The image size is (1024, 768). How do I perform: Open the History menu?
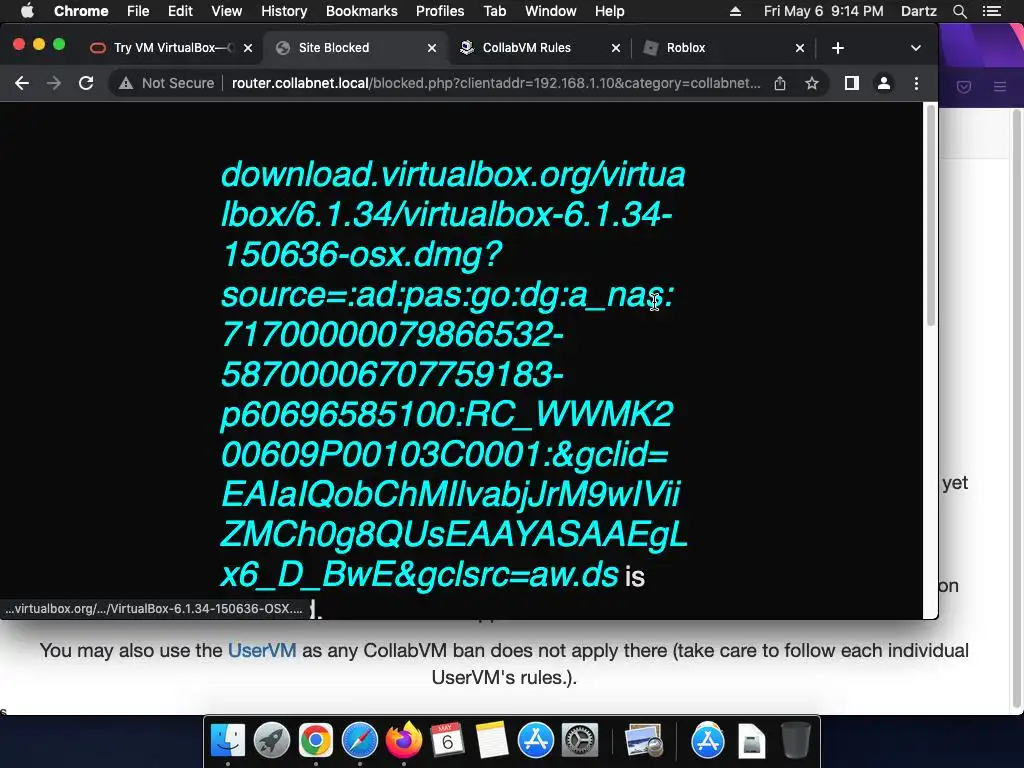284,11
